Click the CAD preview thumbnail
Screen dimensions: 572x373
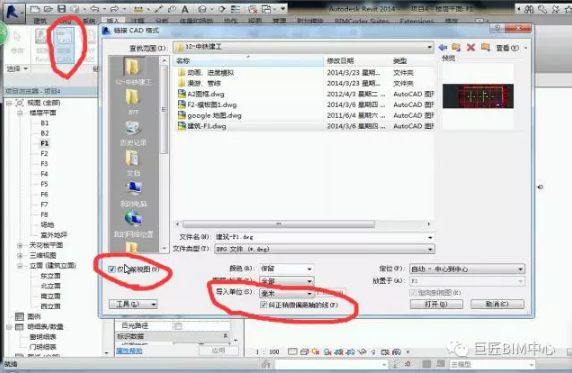tap(478, 96)
